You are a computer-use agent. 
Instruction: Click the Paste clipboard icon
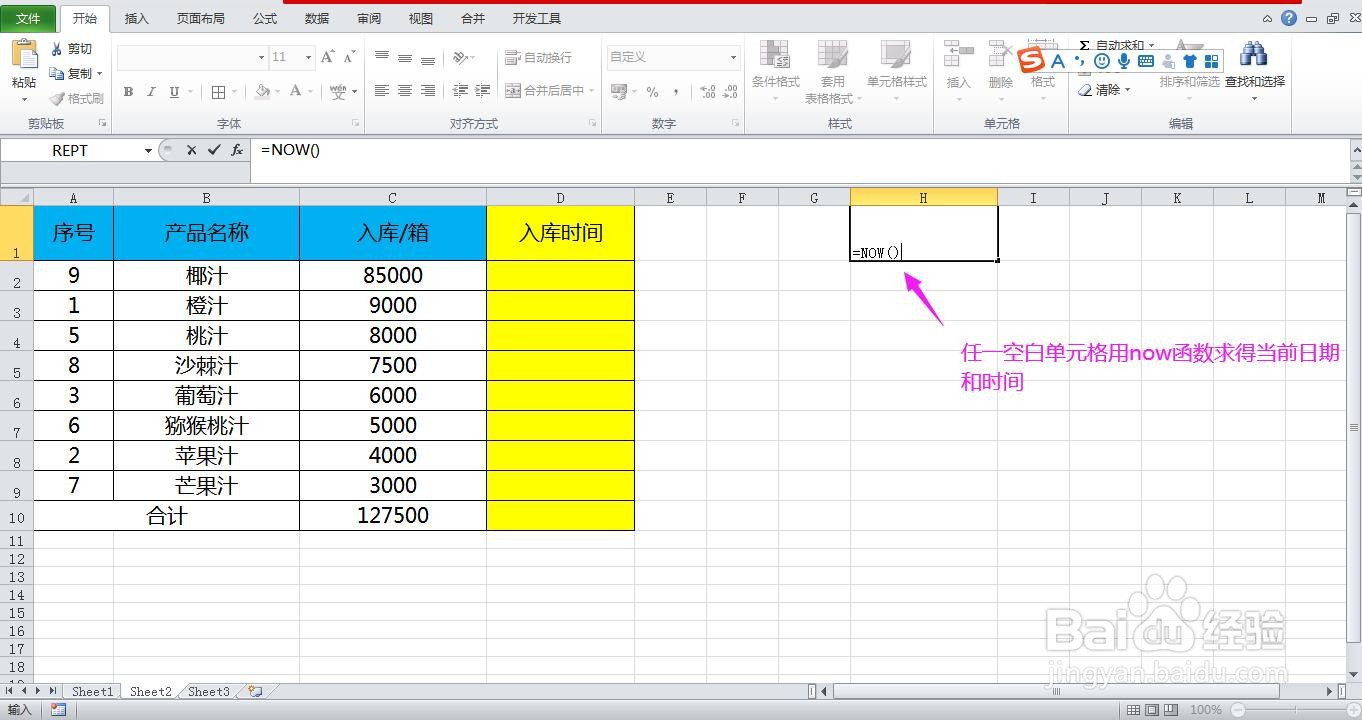(x=24, y=55)
